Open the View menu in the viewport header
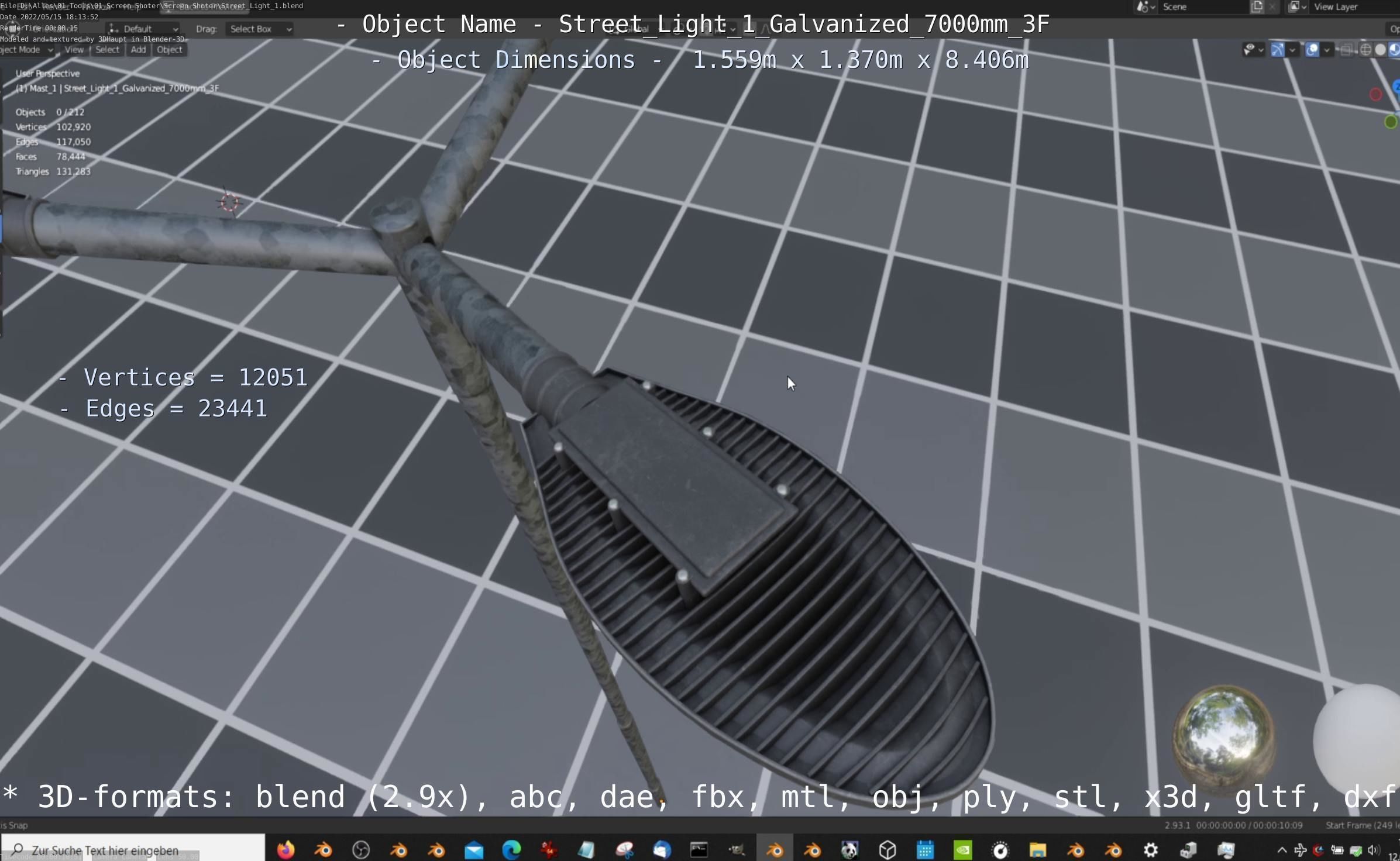Screen dimensions: 1400x861 click(x=74, y=50)
